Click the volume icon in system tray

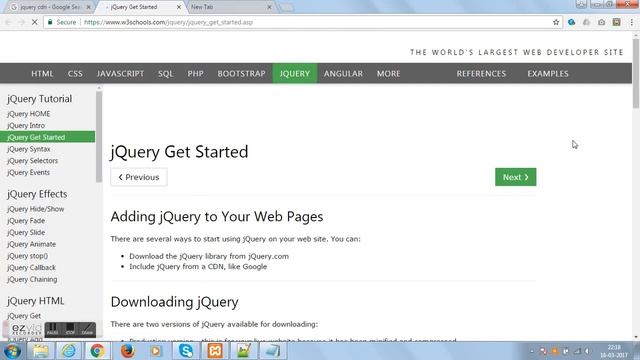coord(588,351)
